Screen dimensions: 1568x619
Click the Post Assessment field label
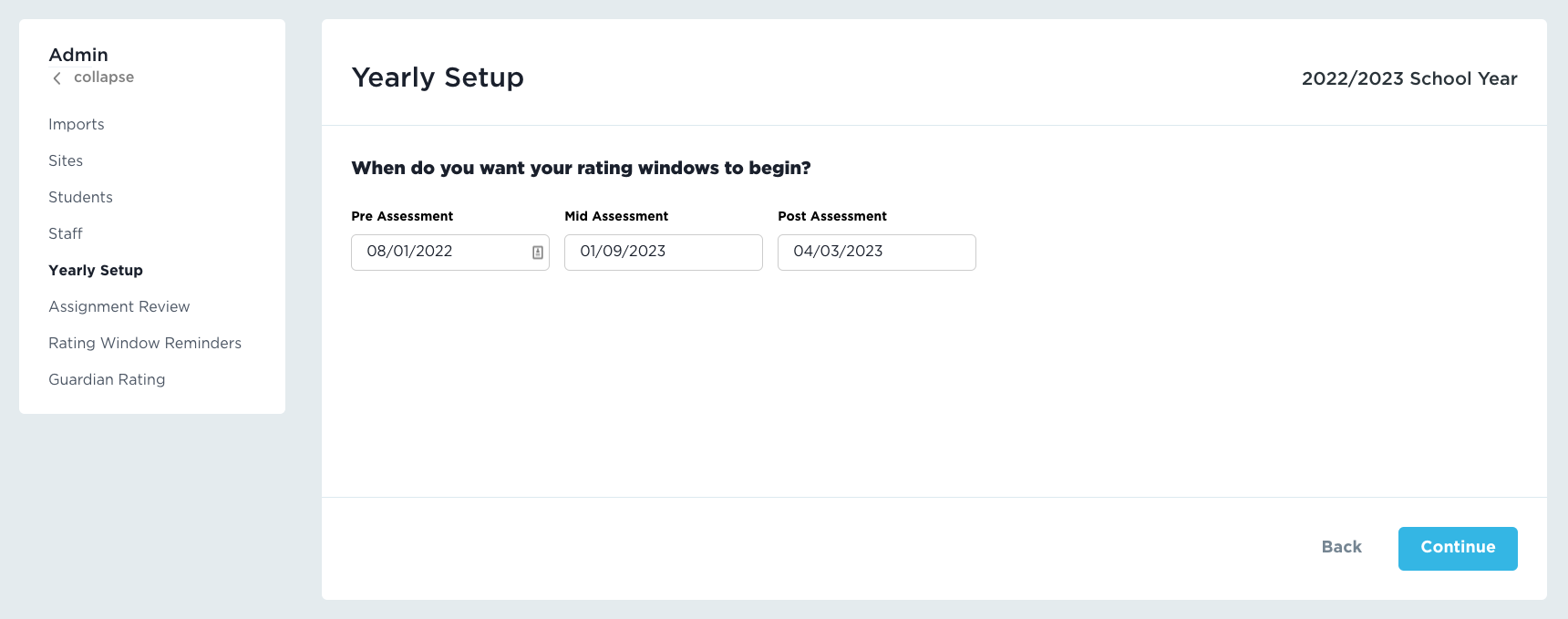tap(832, 216)
